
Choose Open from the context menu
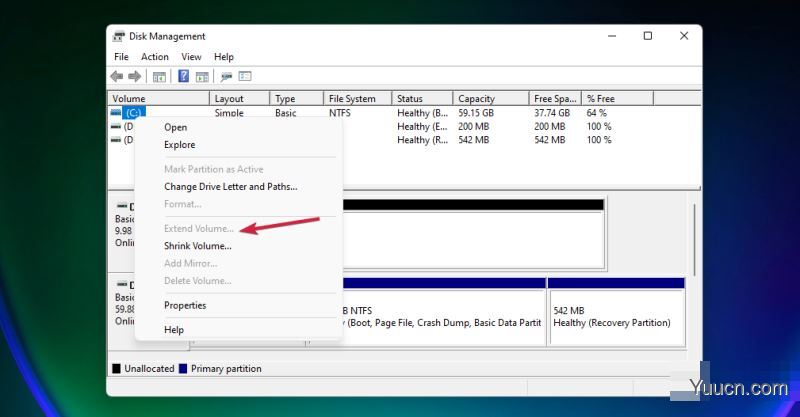pos(176,127)
